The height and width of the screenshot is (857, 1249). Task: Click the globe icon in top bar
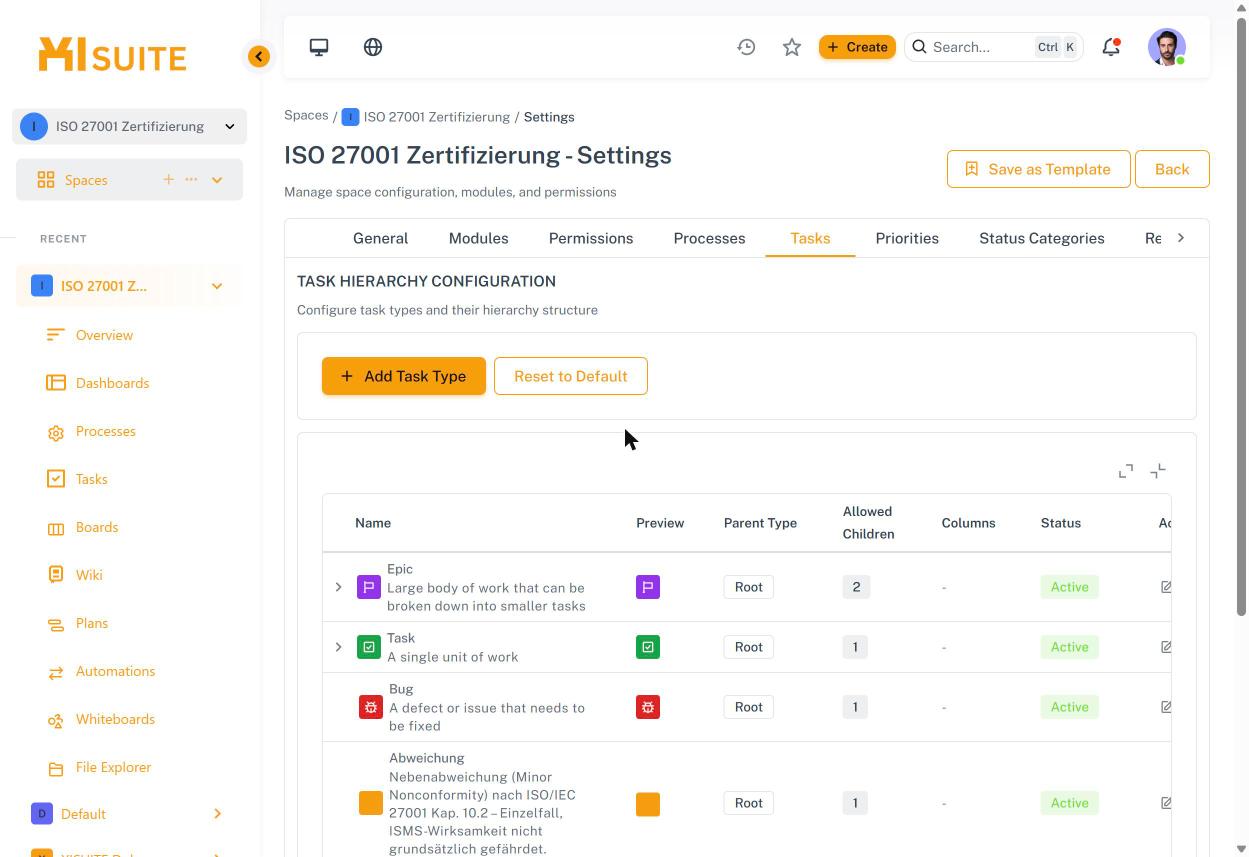373,47
